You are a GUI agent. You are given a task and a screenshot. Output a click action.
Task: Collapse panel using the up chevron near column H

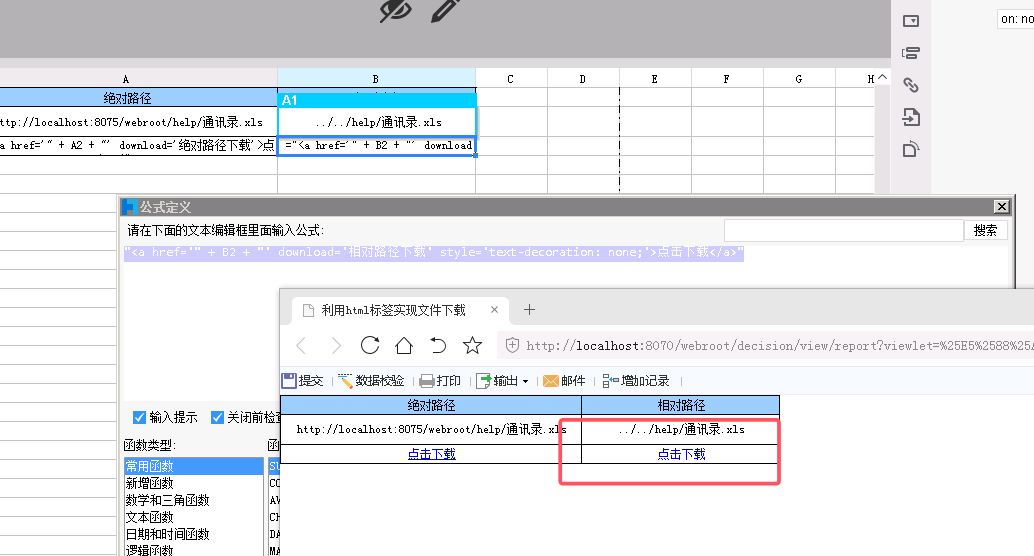(x=882, y=78)
